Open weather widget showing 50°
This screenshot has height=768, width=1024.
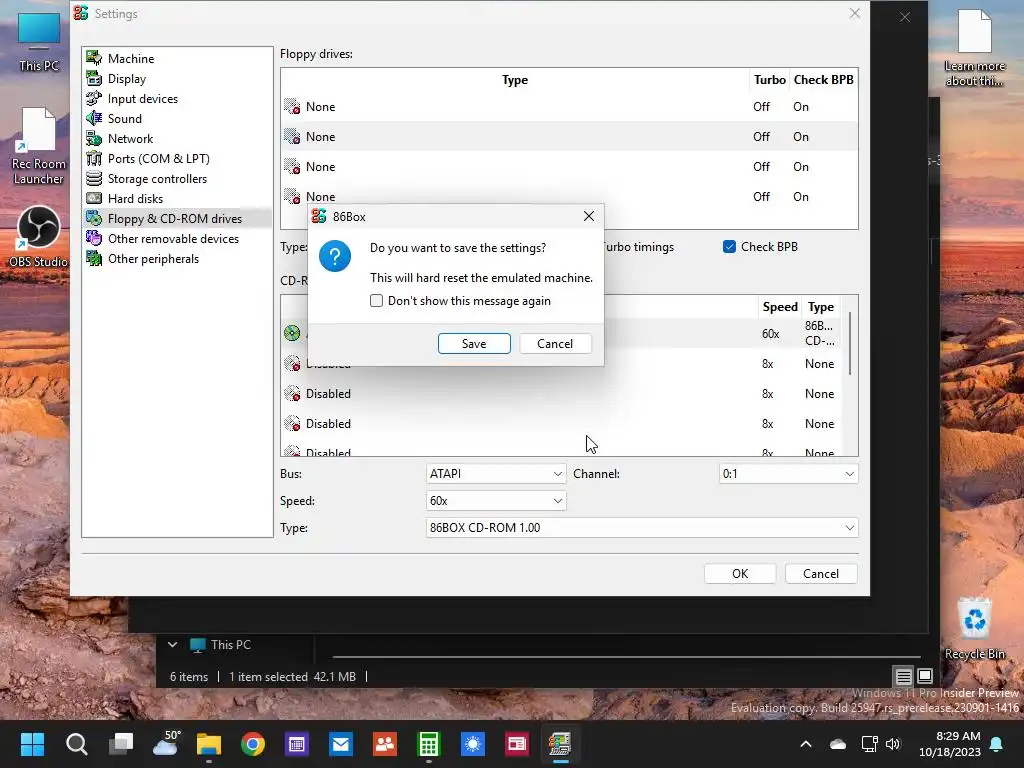[165, 744]
